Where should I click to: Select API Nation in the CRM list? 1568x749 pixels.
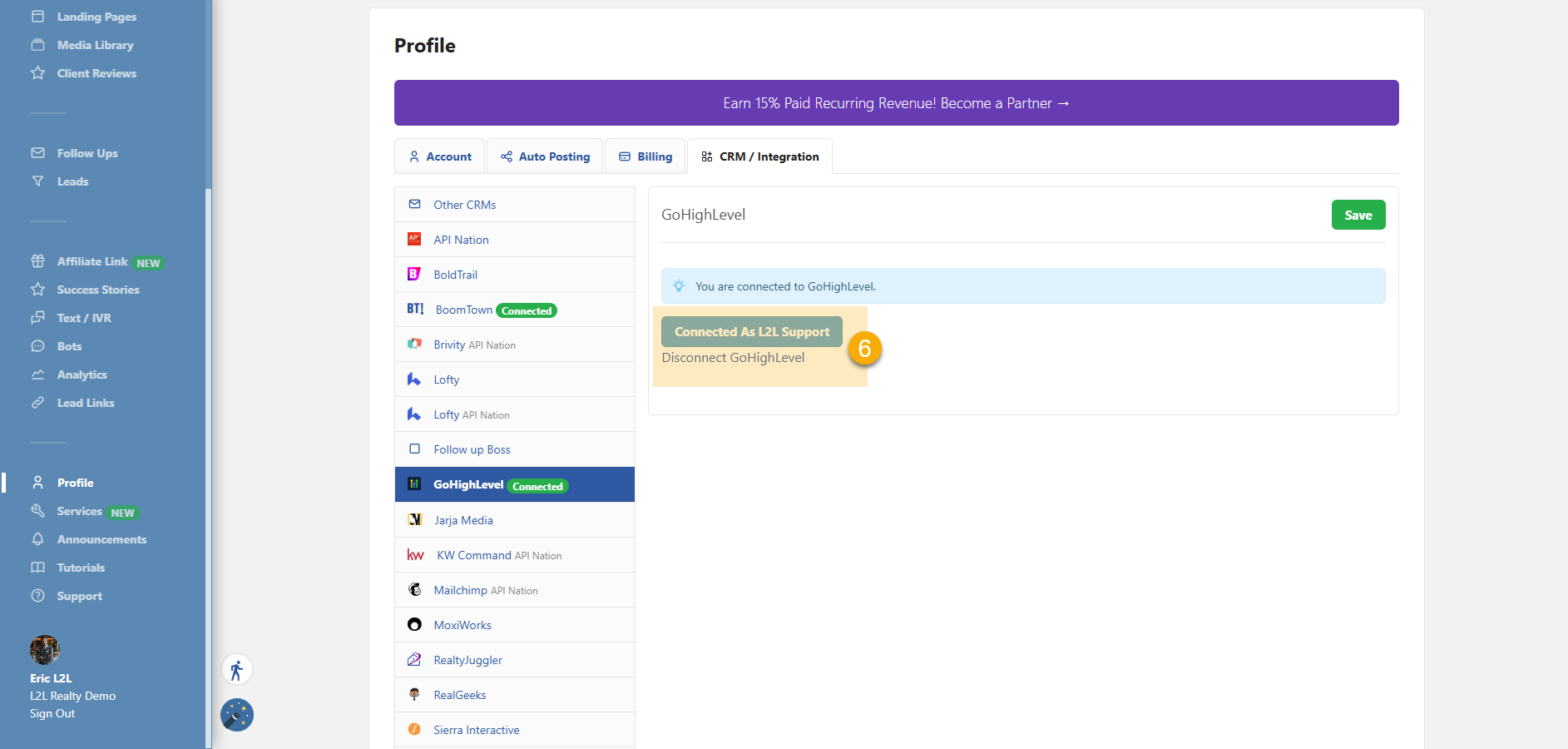tap(515, 240)
